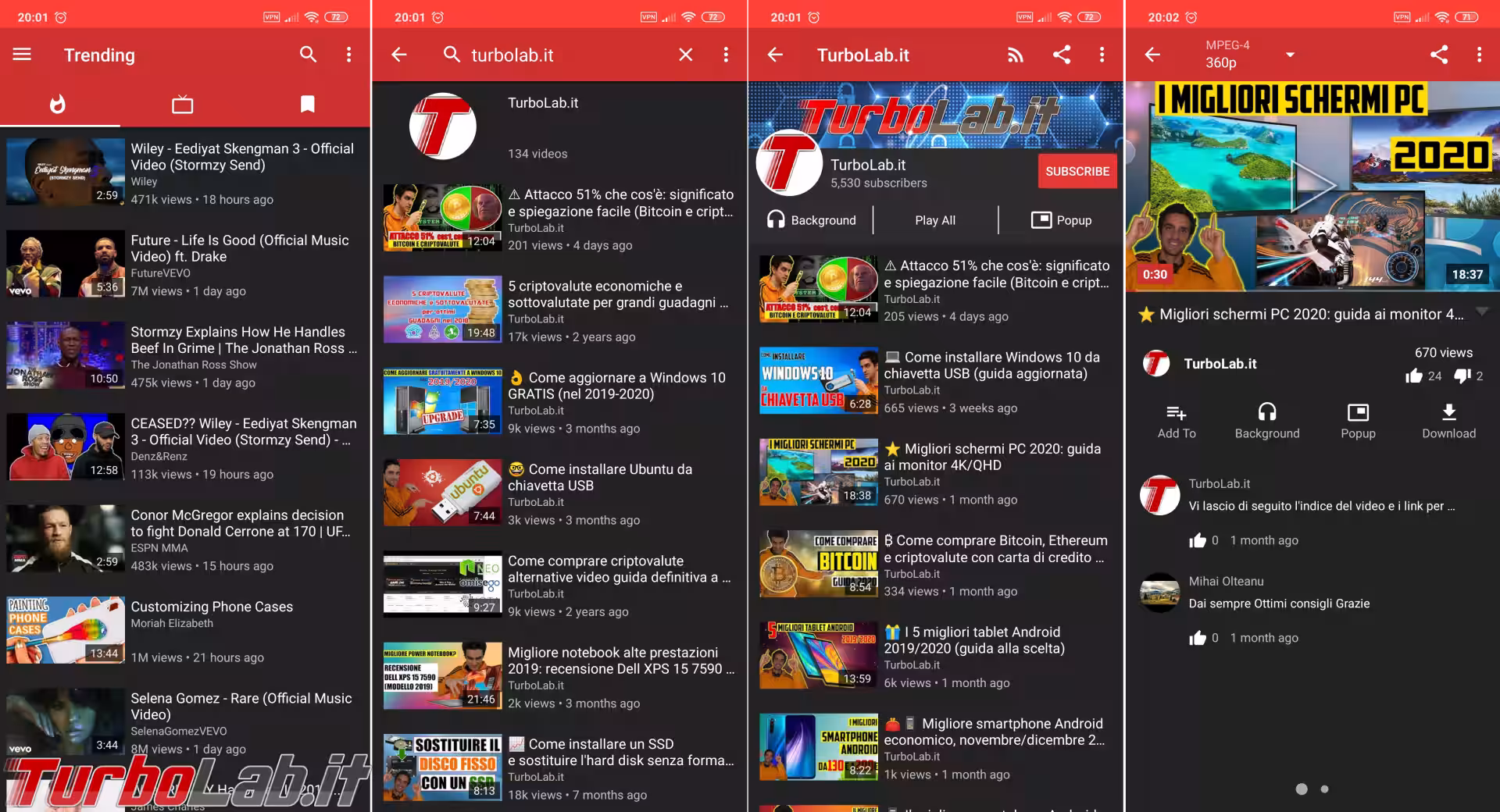Open the hamburger menu in Trending
1500x812 pixels.
pyautogui.click(x=22, y=55)
